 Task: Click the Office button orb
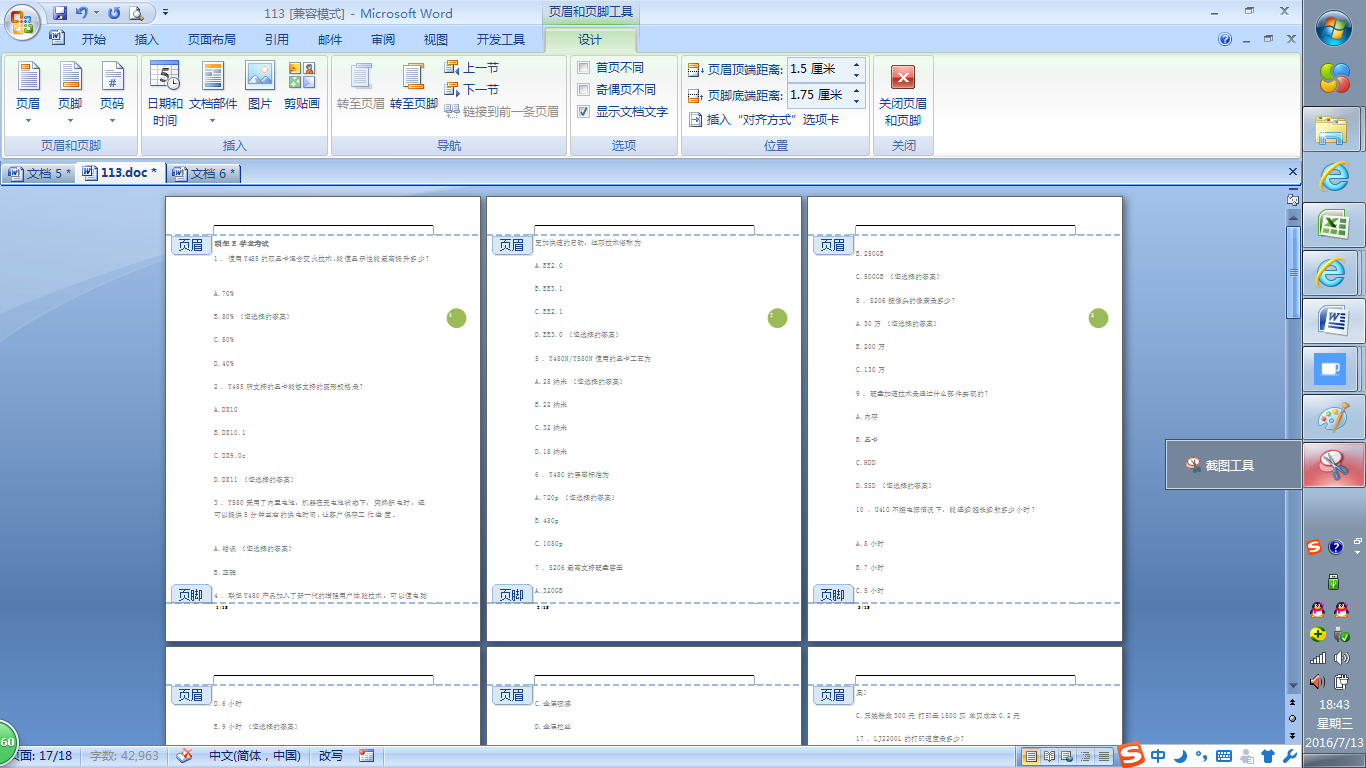tap(22, 20)
